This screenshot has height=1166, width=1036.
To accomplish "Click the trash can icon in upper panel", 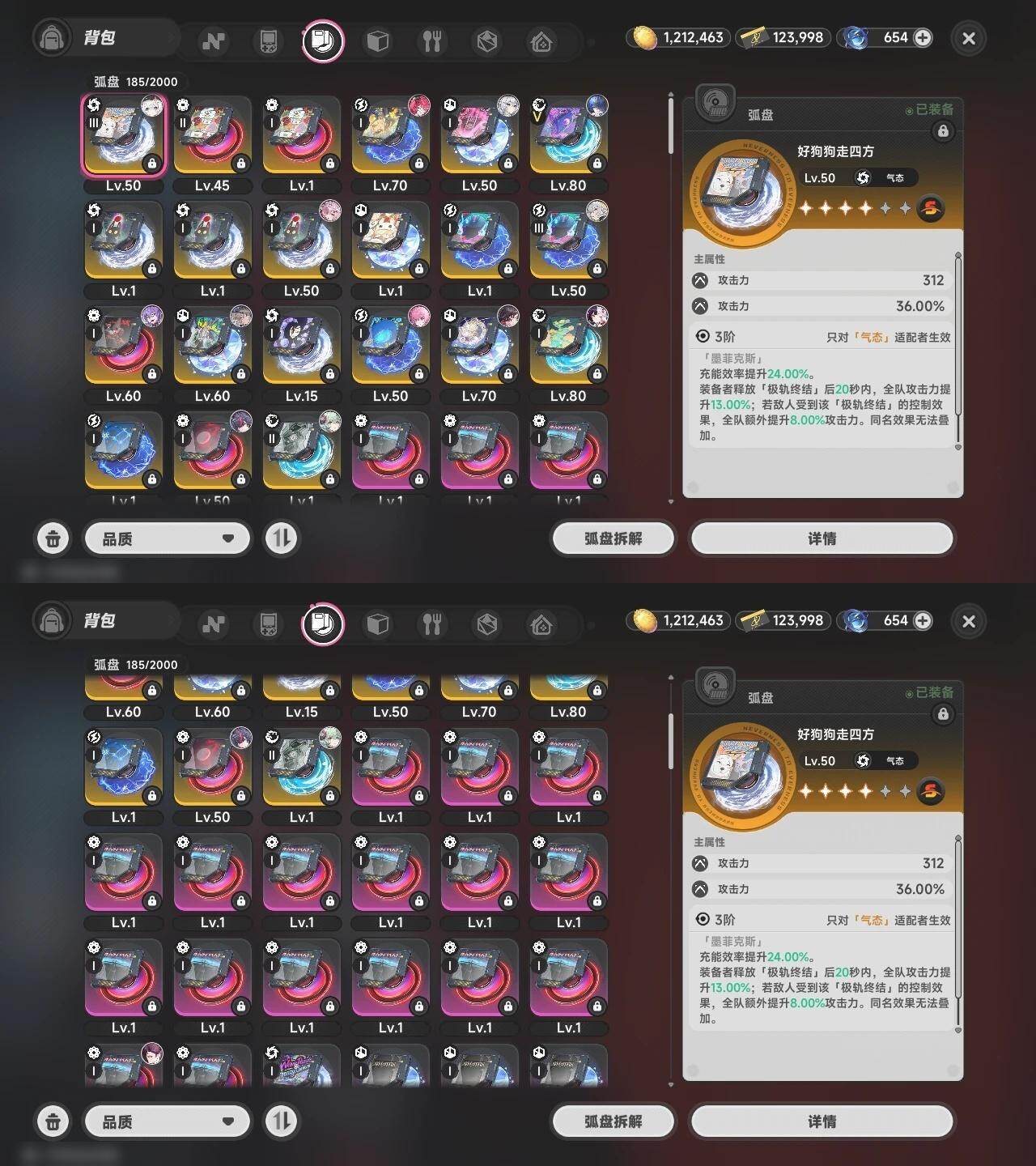I will [53, 538].
